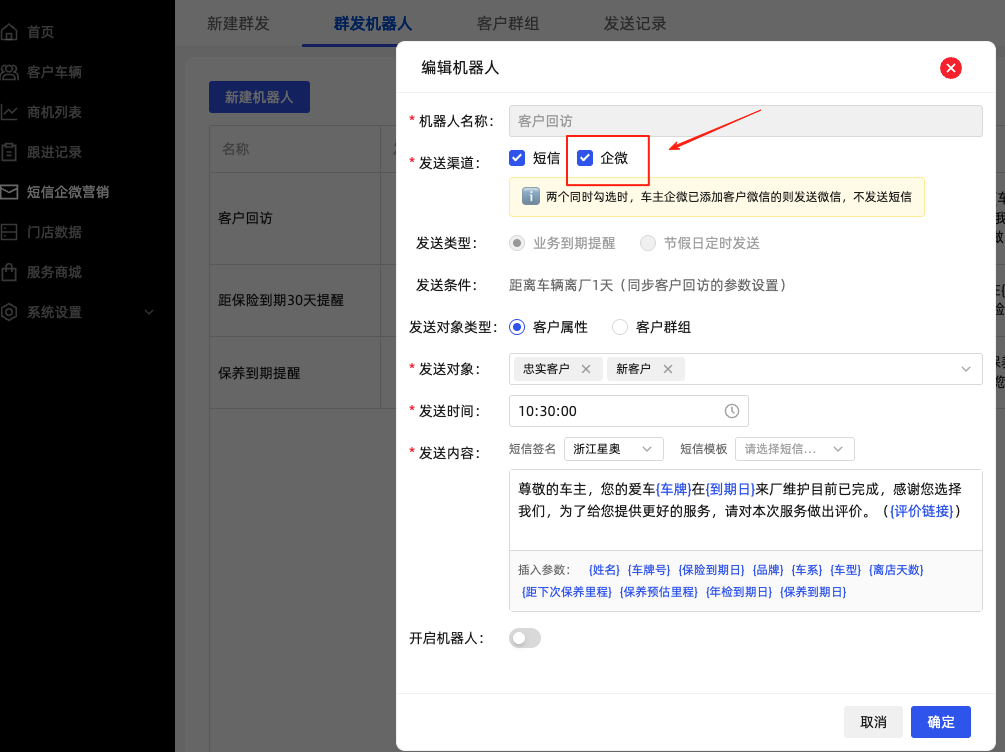Insert the {车系} parameter
Image resolution: width=1005 pixels, height=752 pixels.
pyautogui.click(x=806, y=570)
